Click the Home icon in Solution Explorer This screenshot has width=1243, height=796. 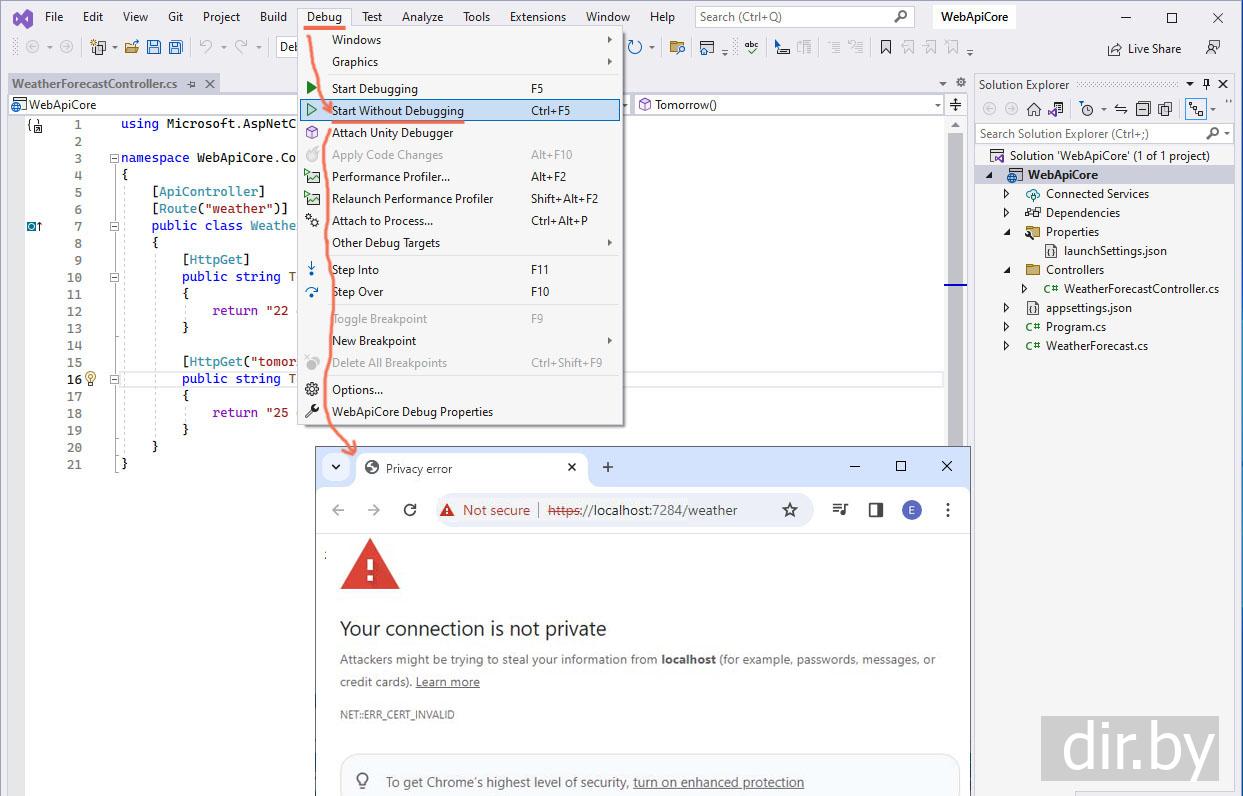click(x=1034, y=109)
